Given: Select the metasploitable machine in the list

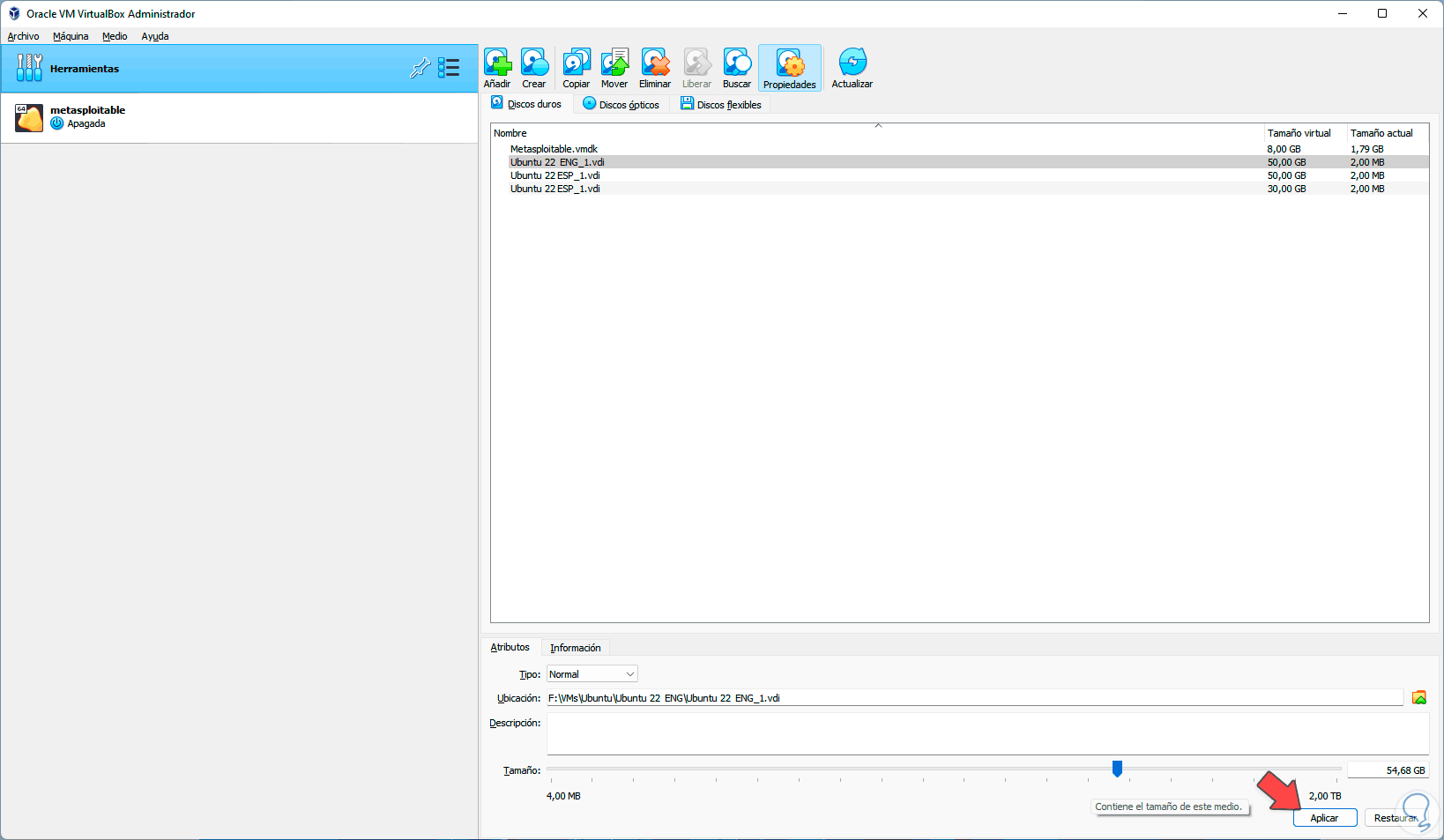Looking at the screenshot, I should [240, 117].
